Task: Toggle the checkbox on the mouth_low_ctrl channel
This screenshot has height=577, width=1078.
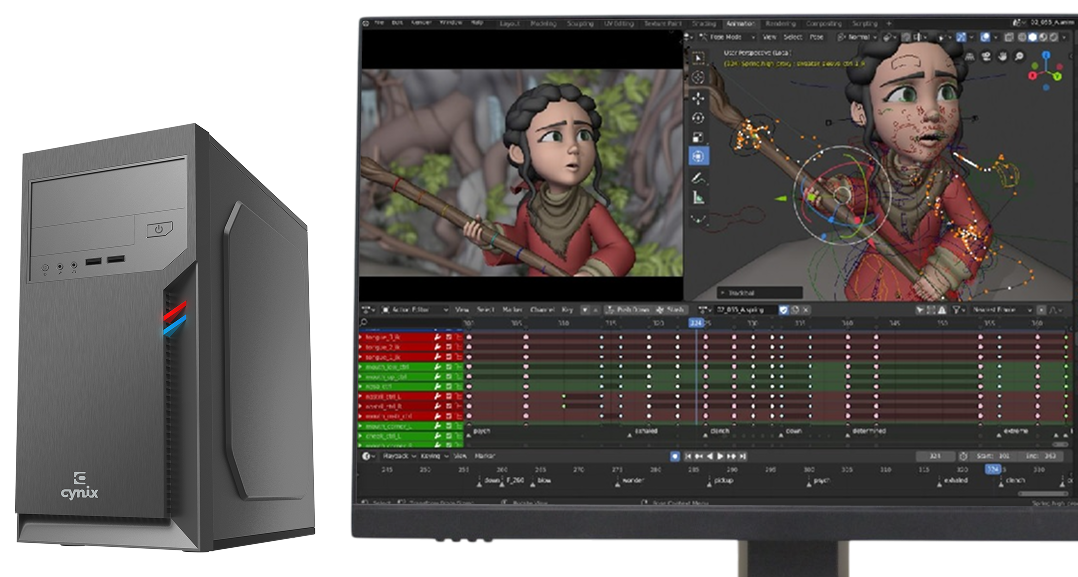Action: point(448,366)
